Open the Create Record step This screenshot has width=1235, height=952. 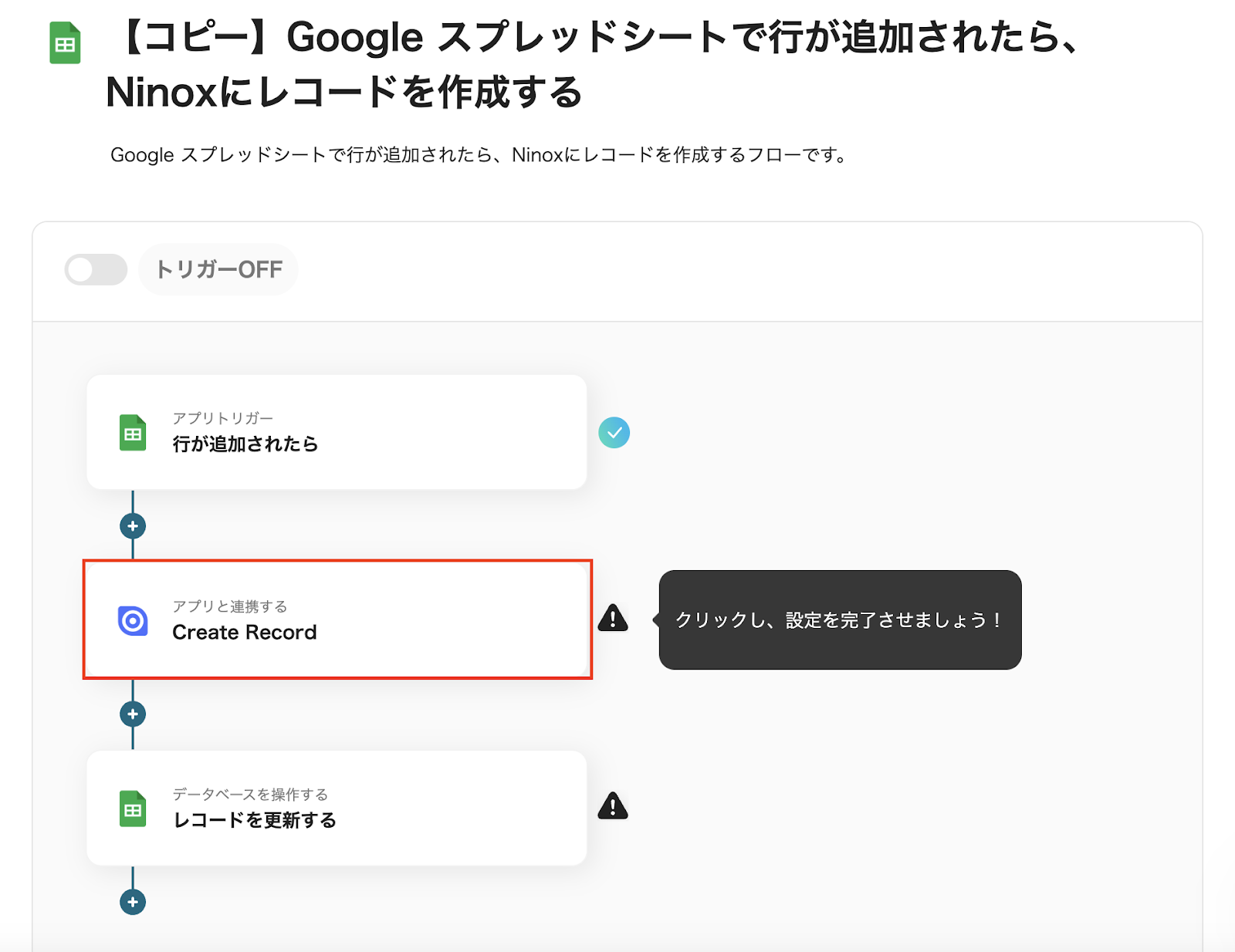pos(337,619)
